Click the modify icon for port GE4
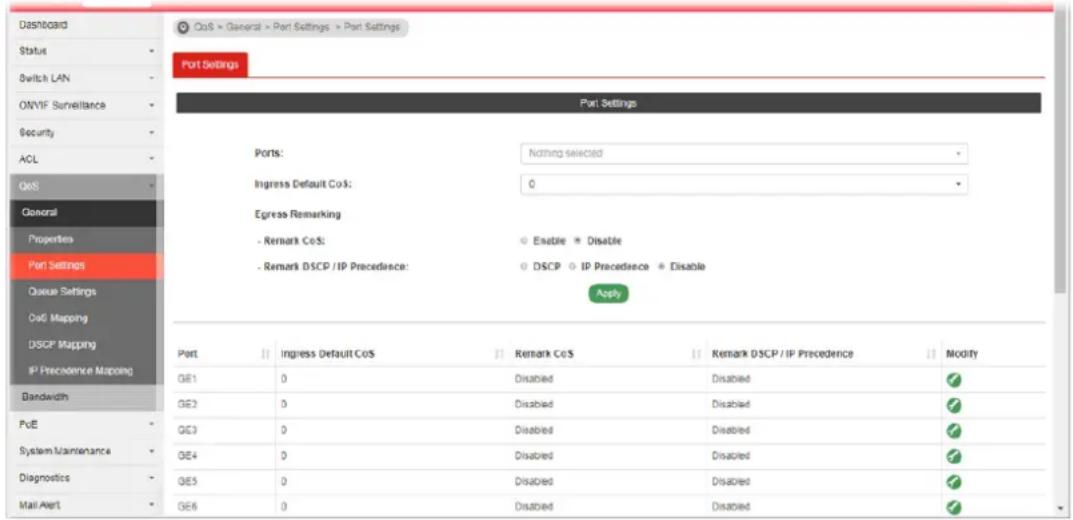The image size is (1073, 520). [x=955, y=456]
